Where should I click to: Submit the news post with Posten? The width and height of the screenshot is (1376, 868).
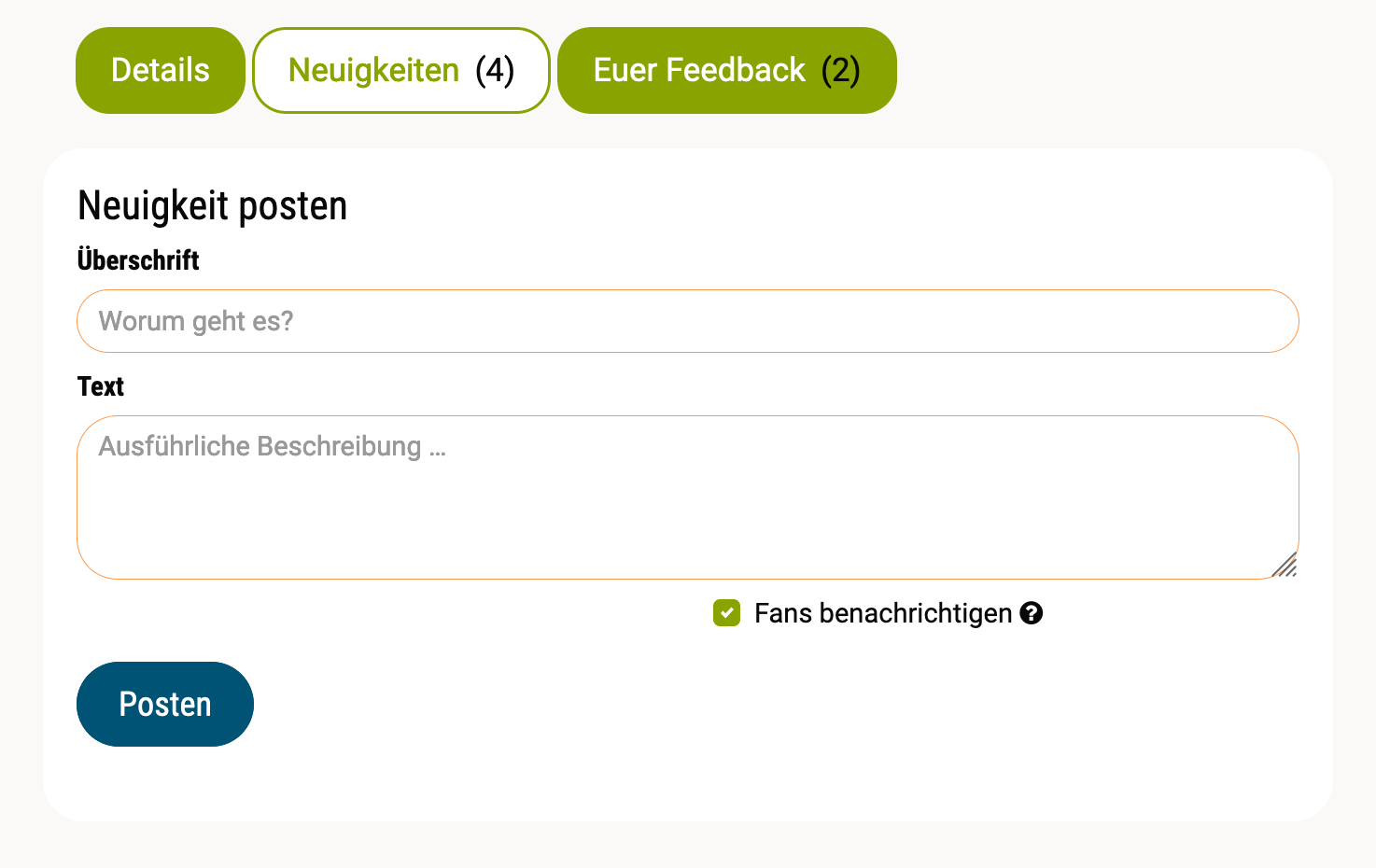pos(165,705)
